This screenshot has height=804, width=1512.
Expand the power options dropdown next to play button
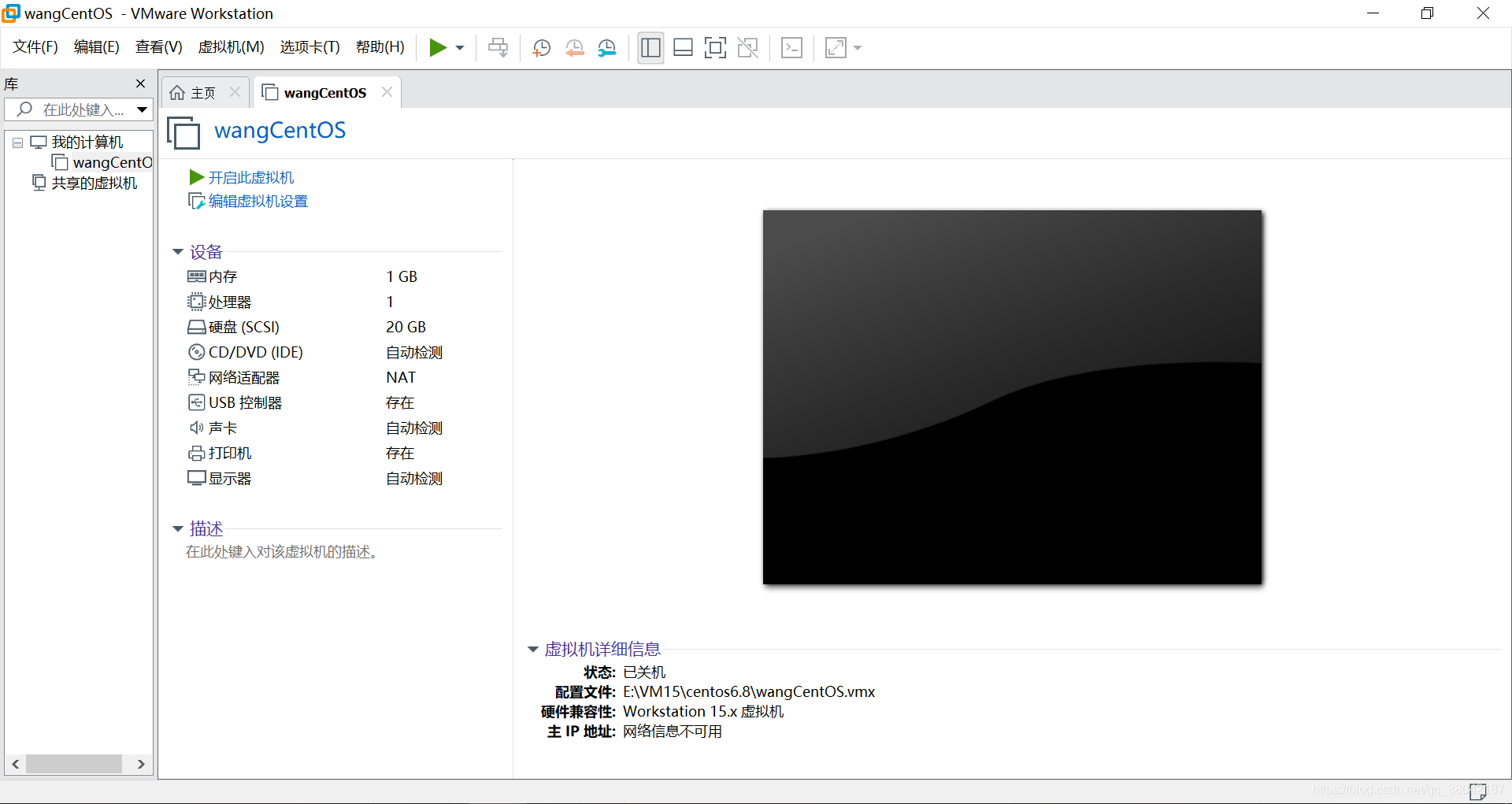point(461,48)
